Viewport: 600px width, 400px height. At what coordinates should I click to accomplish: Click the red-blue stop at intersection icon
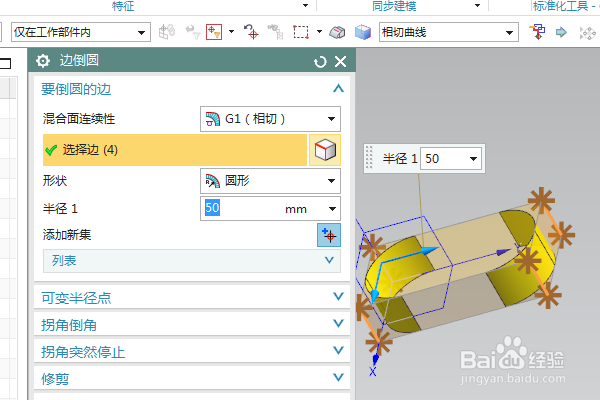point(537,32)
